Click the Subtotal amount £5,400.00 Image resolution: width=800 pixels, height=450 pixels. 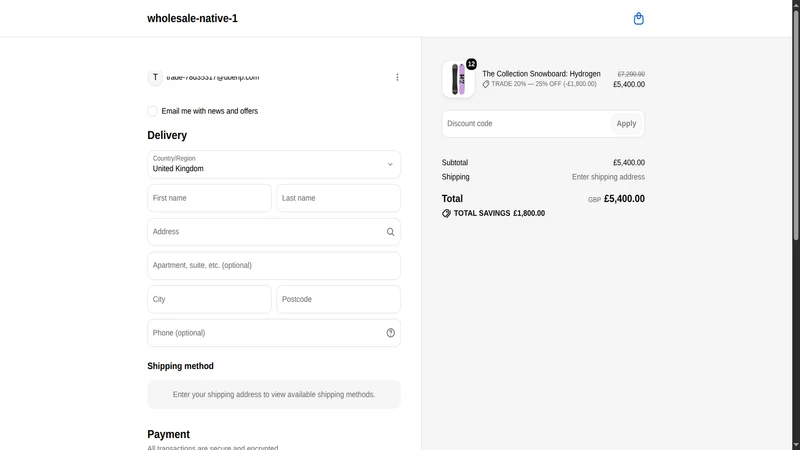click(x=629, y=163)
